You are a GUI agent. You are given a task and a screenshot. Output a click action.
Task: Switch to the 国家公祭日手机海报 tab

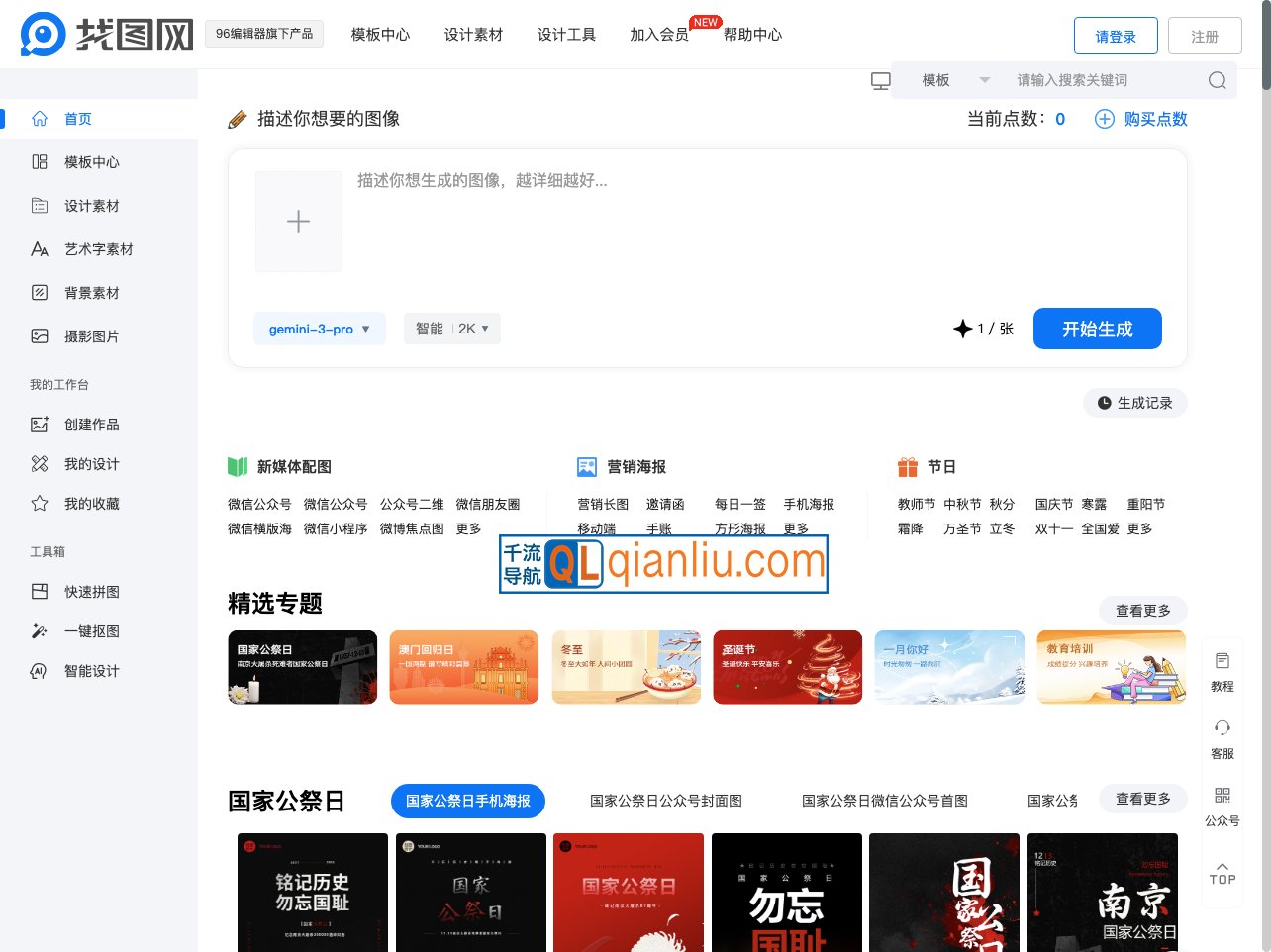click(x=467, y=801)
